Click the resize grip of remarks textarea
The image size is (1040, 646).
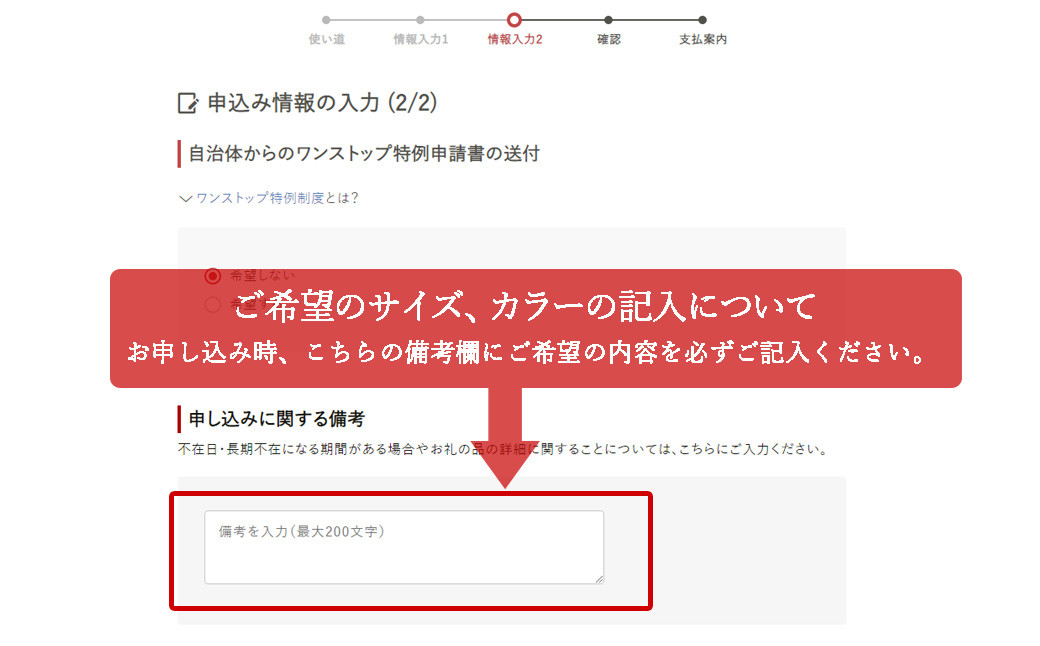pos(599,579)
